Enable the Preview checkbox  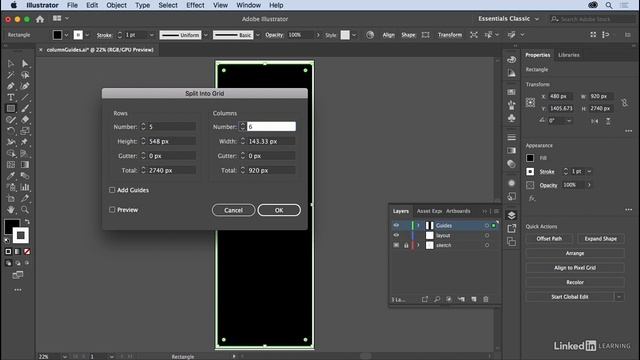click(112, 210)
